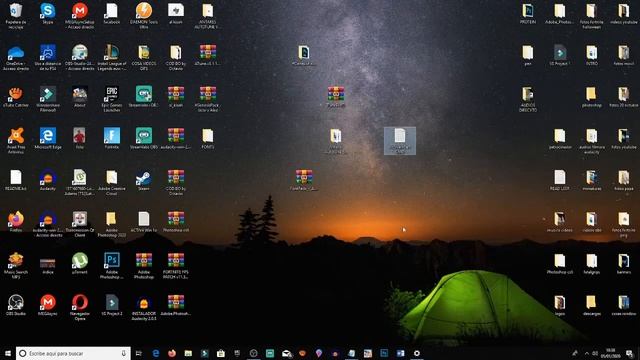The width and height of the screenshot is (640, 360).
Task: Select the Steam desktop shortcut
Action: [x=144, y=180]
